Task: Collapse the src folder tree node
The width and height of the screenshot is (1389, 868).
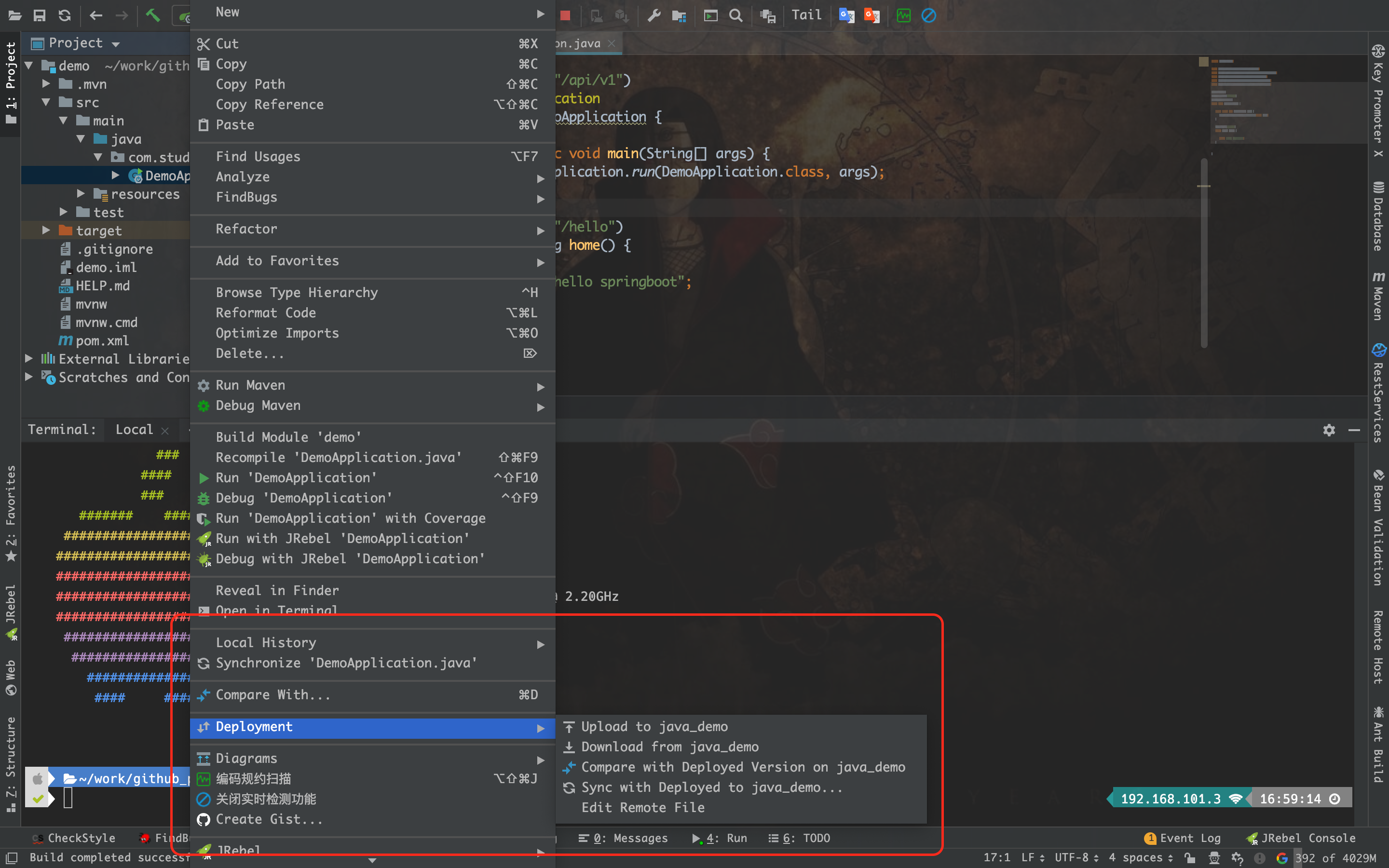Action: click(46, 102)
